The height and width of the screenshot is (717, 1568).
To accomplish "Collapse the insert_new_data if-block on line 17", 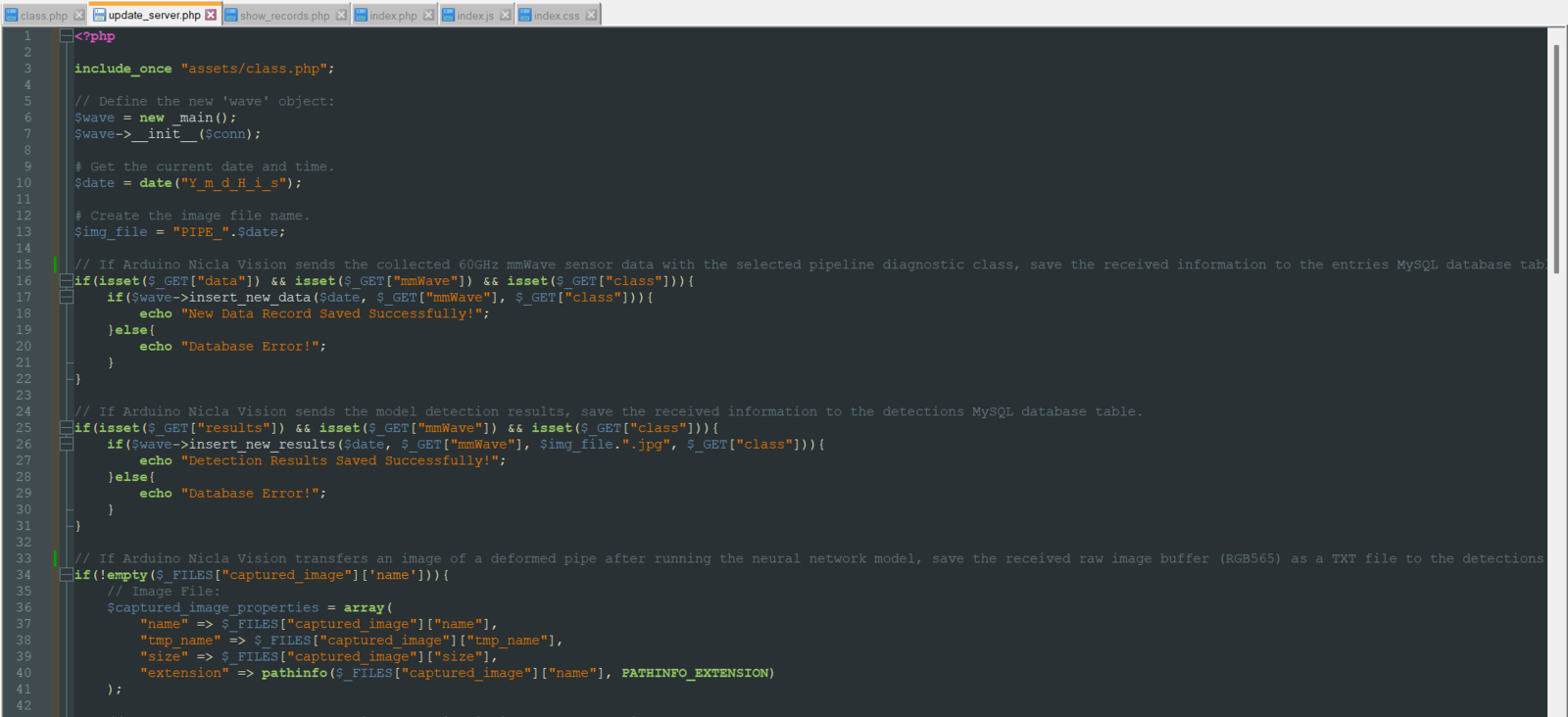I will (x=66, y=298).
